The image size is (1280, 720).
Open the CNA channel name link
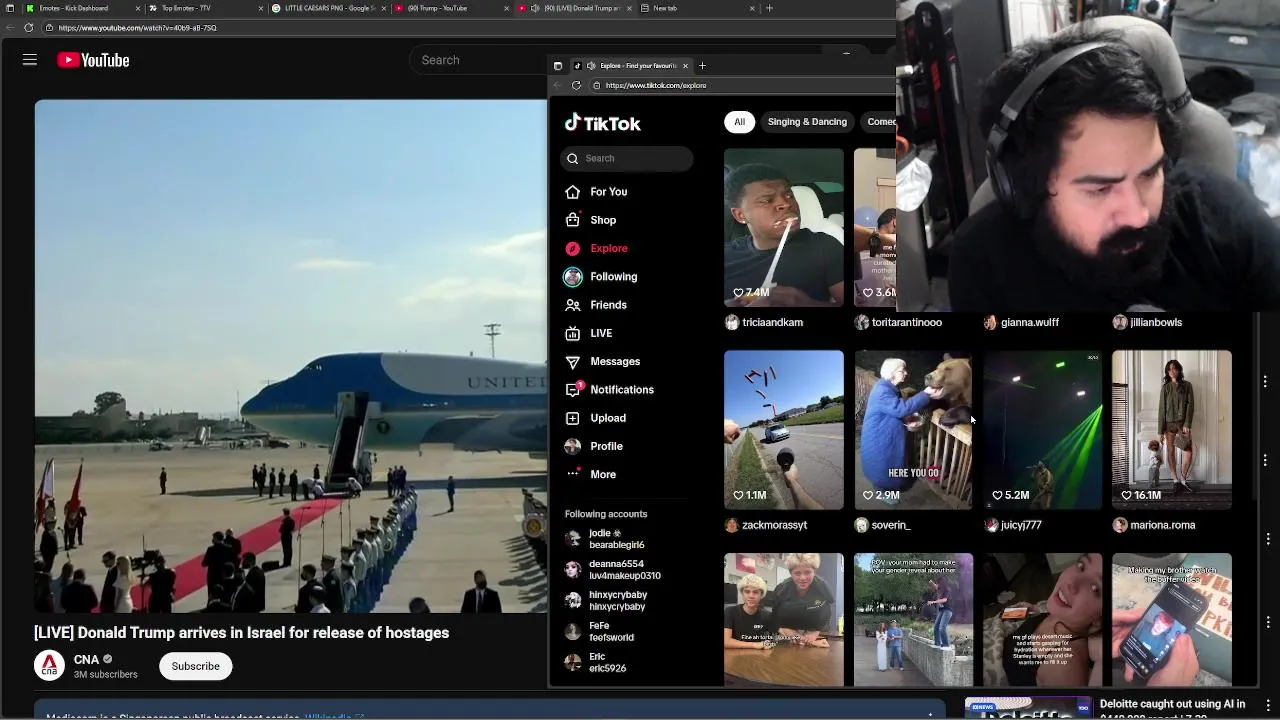pos(86,659)
